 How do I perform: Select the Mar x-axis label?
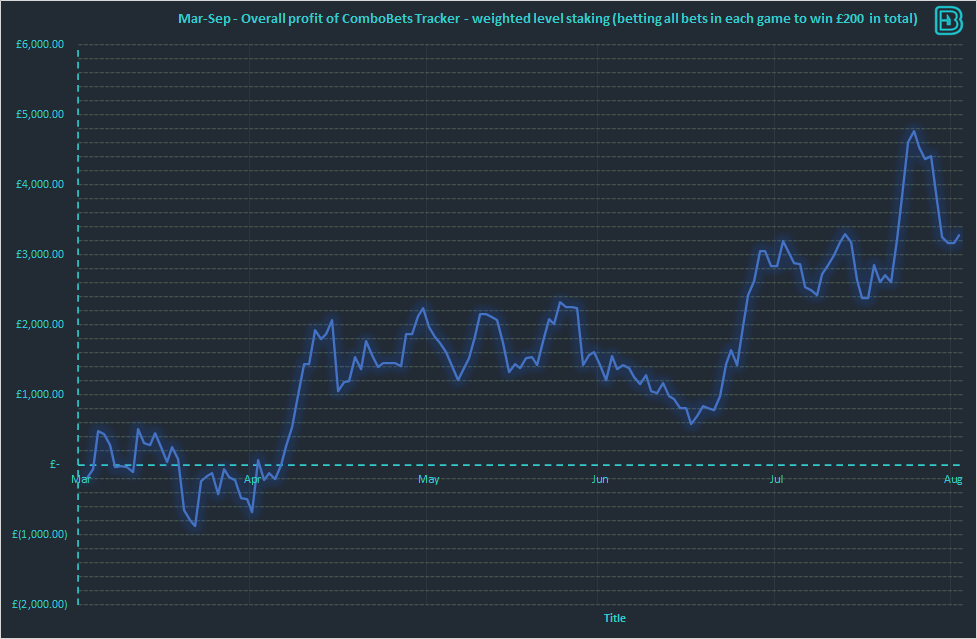[81, 479]
